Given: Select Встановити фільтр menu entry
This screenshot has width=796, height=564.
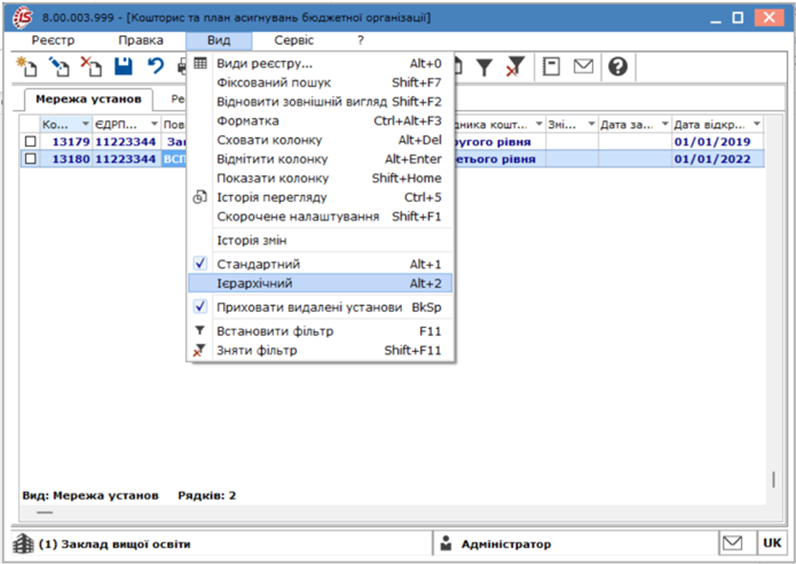Looking at the screenshot, I should pos(320,331).
